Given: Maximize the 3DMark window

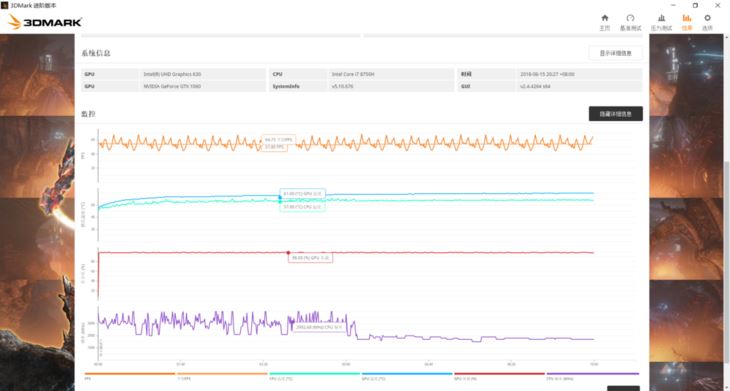Looking at the screenshot, I should pyautogui.click(x=695, y=5).
